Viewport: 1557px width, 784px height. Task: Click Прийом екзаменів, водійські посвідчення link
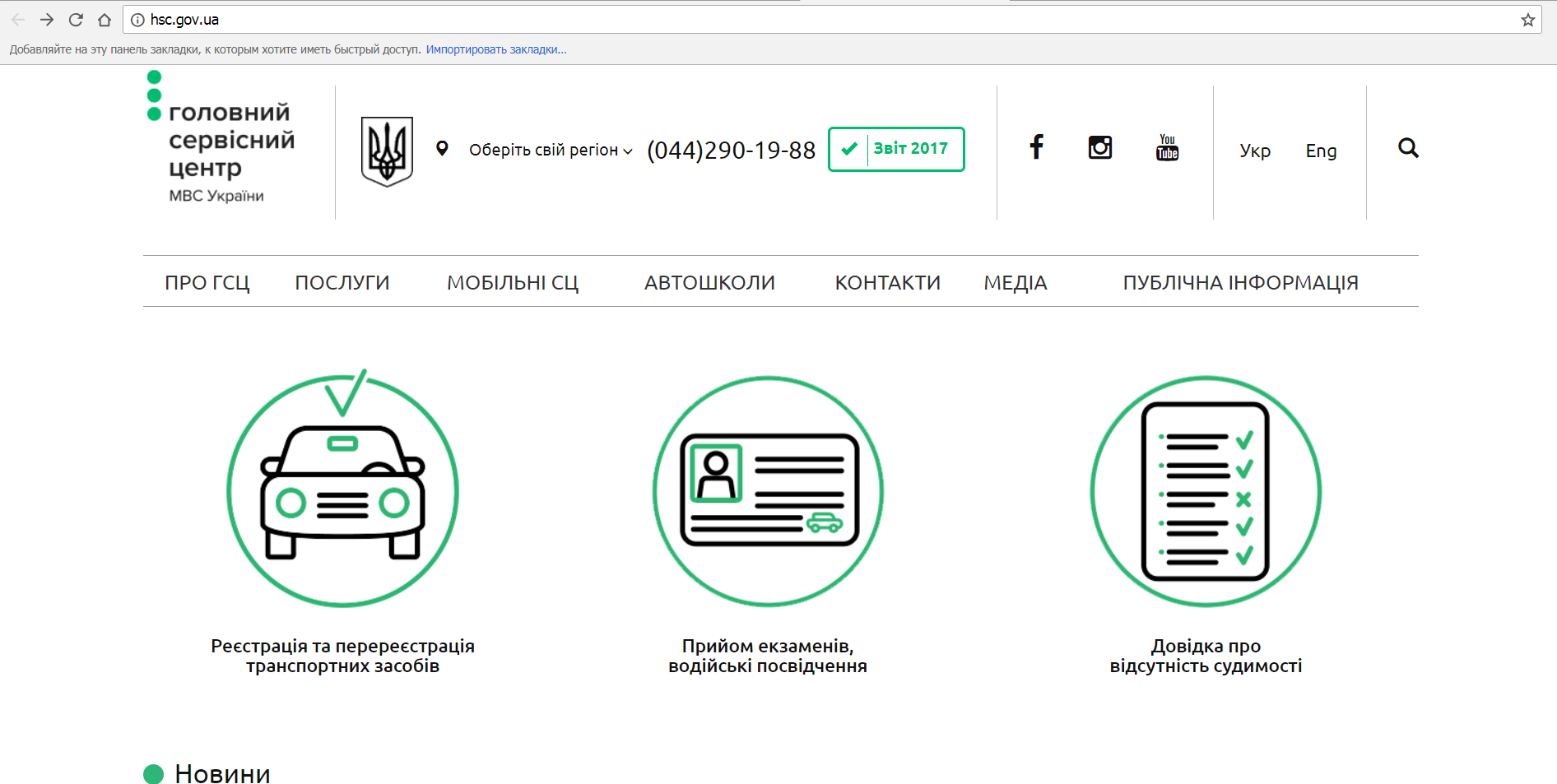click(x=768, y=656)
